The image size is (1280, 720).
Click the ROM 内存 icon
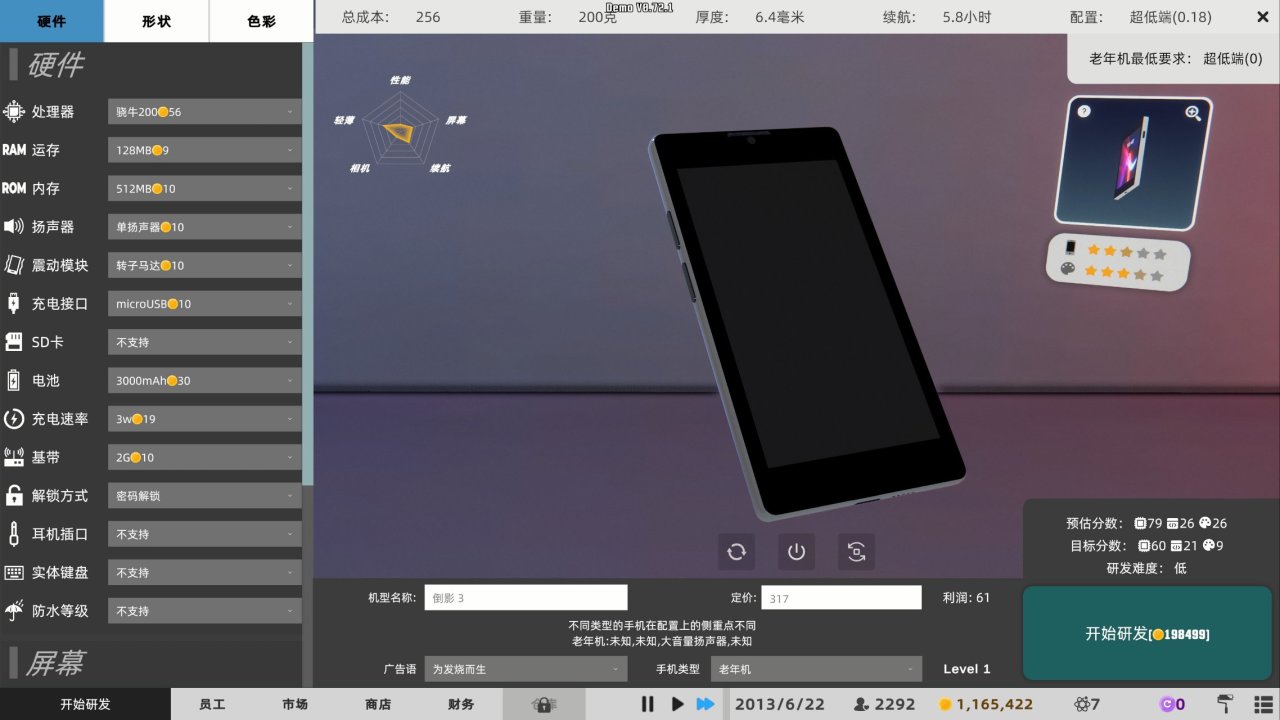point(14,188)
